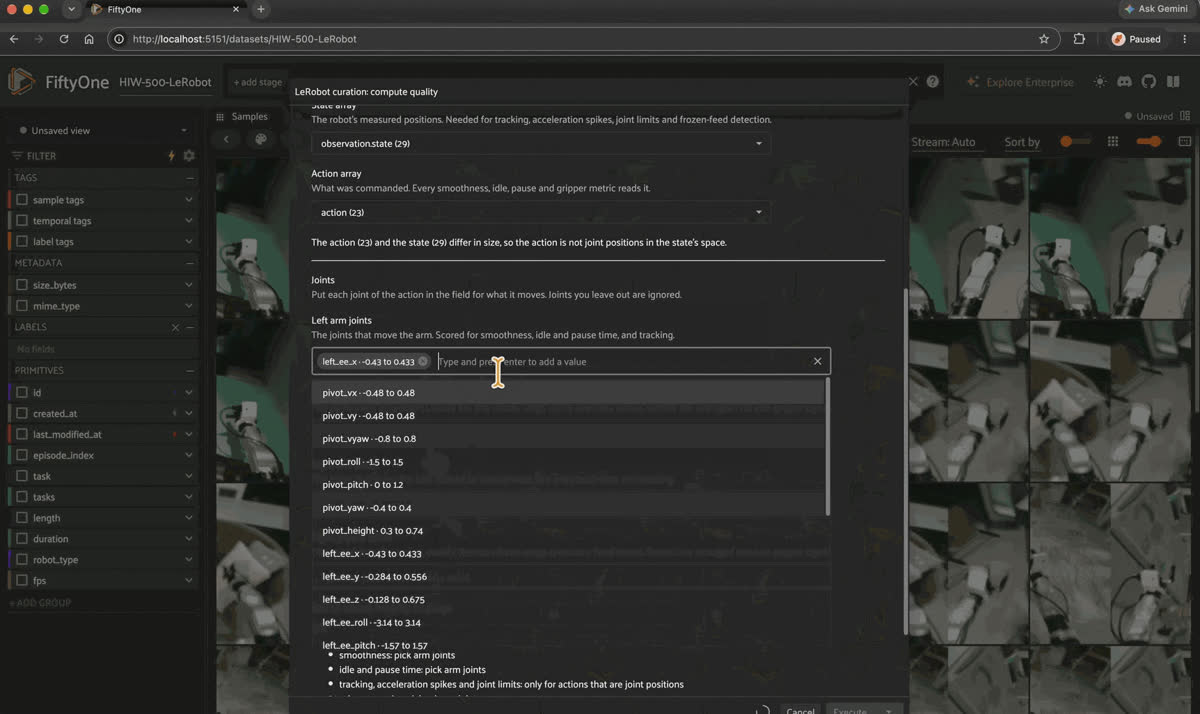Switch to the Samples tab
This screenshot has height=714, width=1200.
tap(241, 117)
